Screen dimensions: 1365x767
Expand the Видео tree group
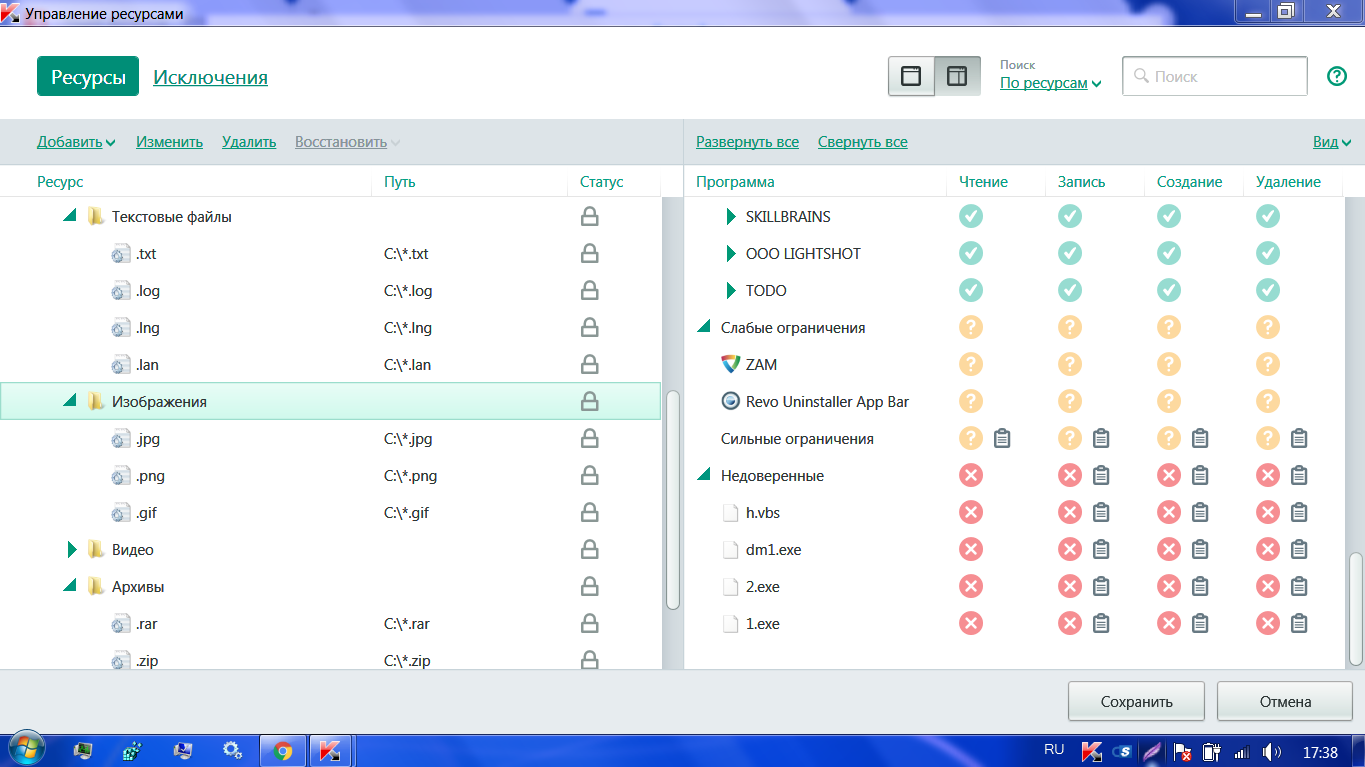coord(71,550)
